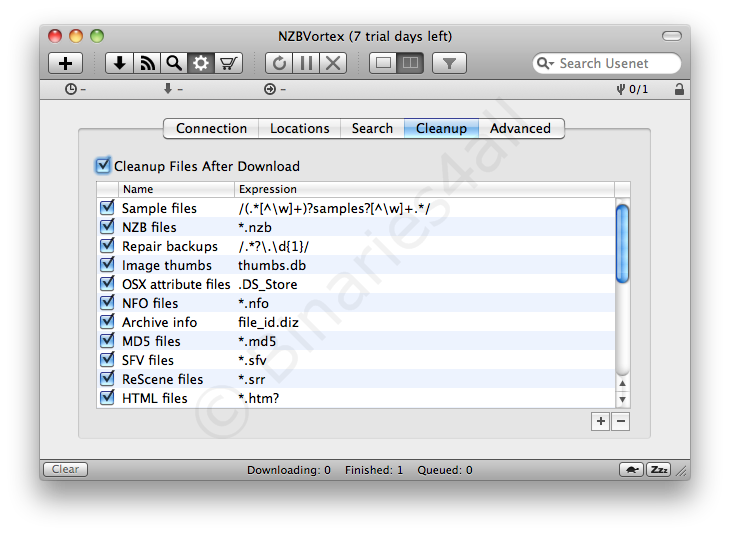
Task: Click scrollbar down arrow in rules list
Action: coord(622,400)
